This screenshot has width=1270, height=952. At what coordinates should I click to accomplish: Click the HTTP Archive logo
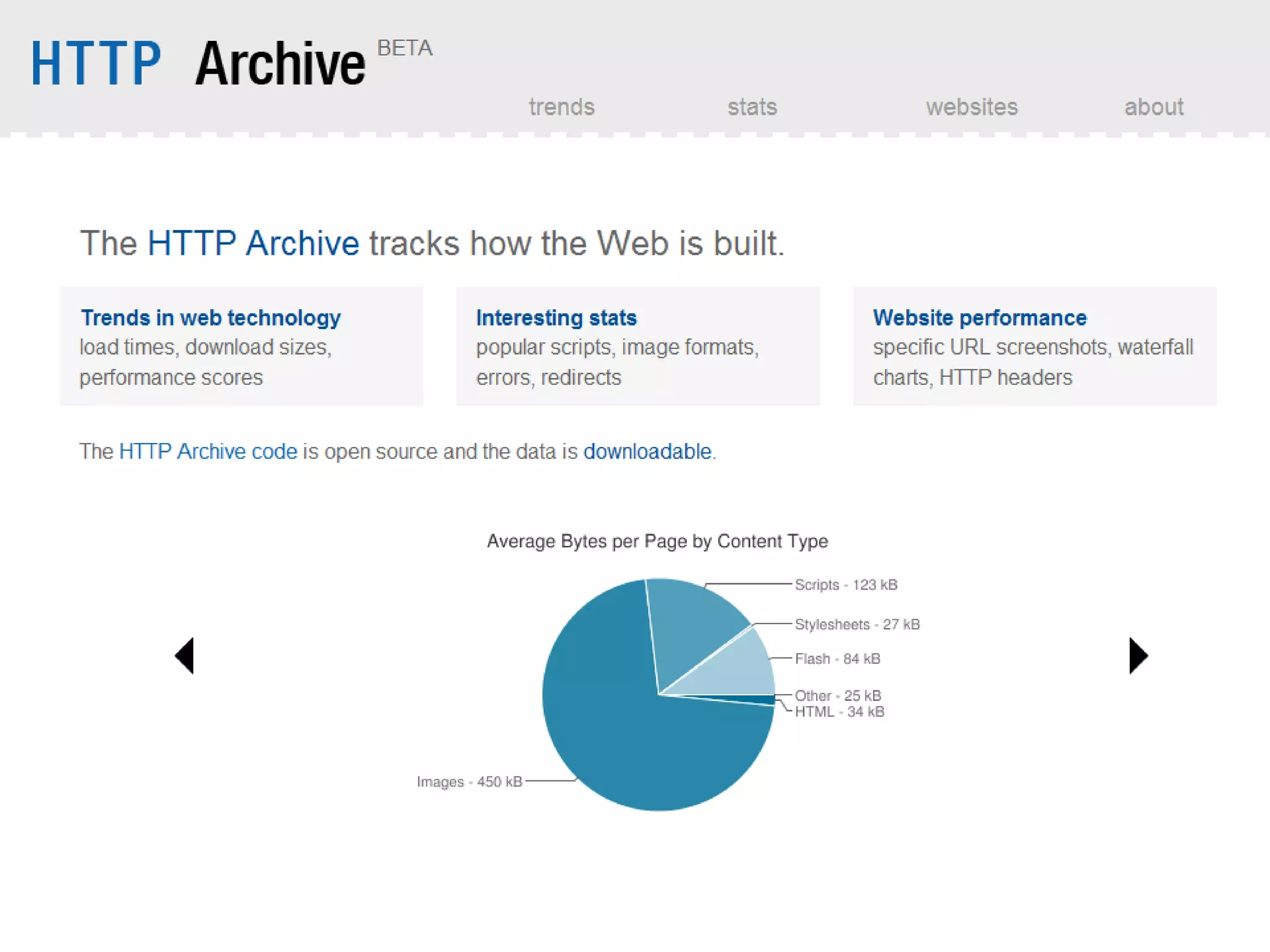pos(198,63)
